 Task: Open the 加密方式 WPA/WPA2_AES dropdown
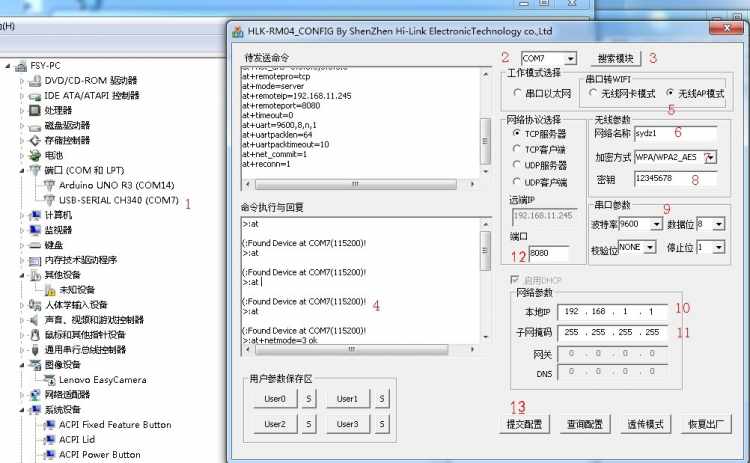point(710,157)
